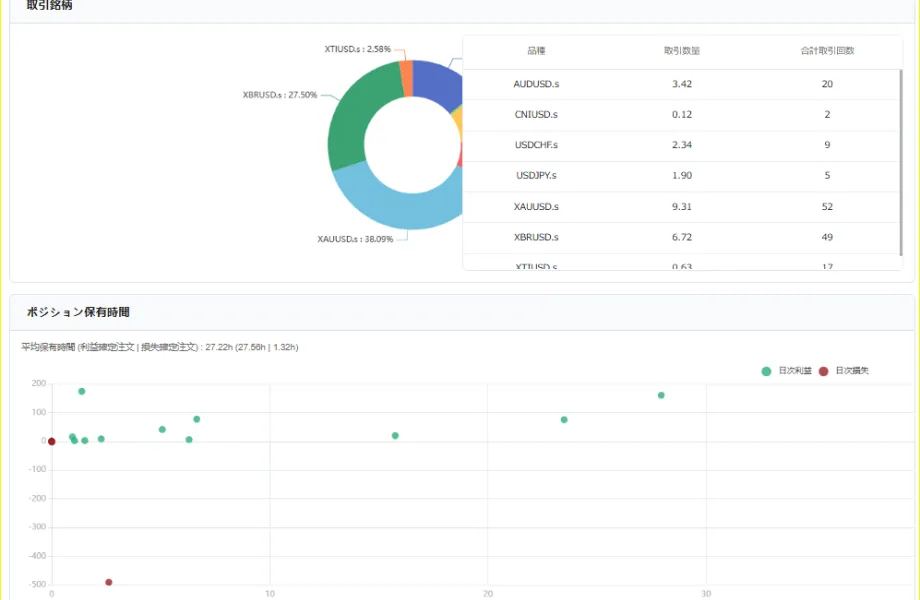Click the trade count 2 for CNIUSD.s
920x600 pixels.
tap(827, 114)
